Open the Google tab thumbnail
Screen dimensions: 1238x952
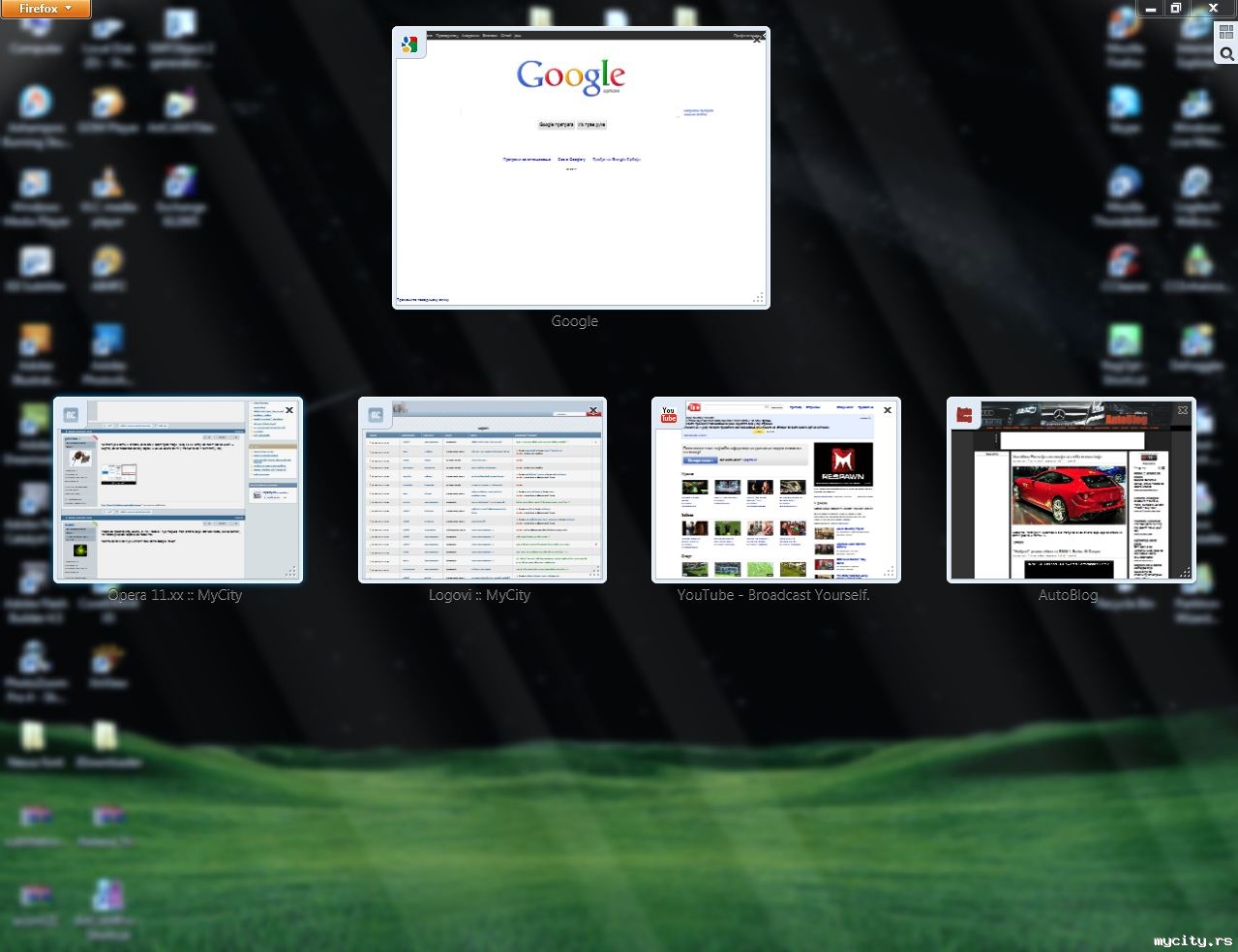(x=581, y=167)
